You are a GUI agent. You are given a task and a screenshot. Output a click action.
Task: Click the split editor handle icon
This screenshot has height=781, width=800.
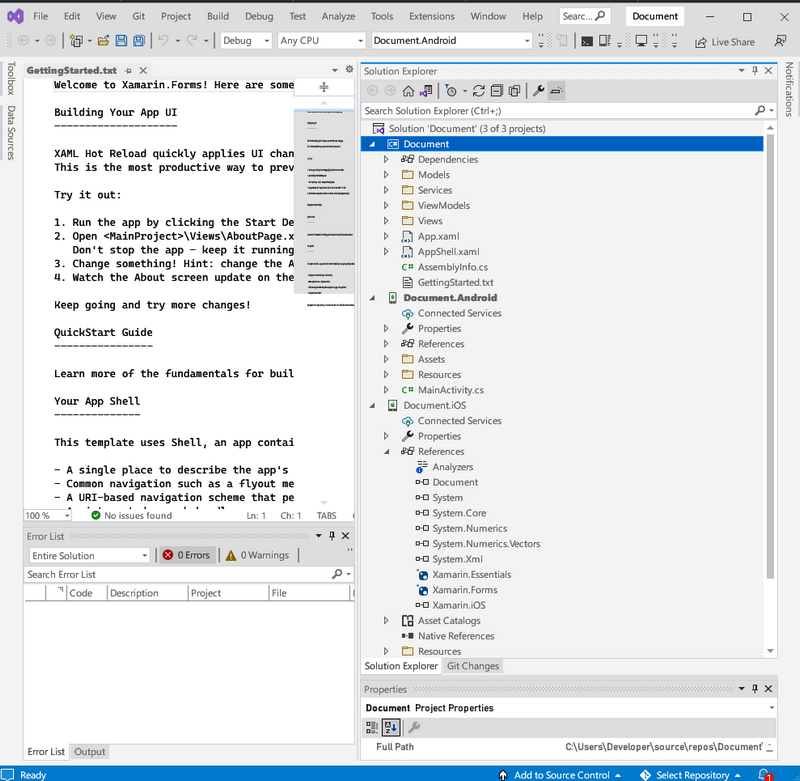coord(323,87)
